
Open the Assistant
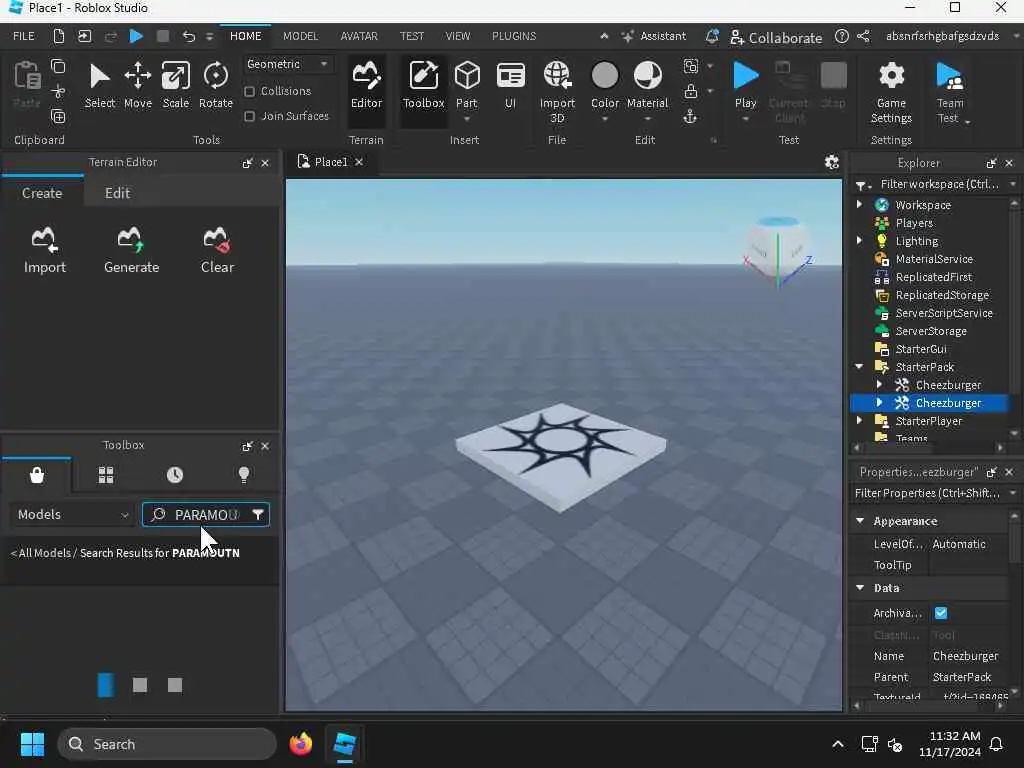654,36
